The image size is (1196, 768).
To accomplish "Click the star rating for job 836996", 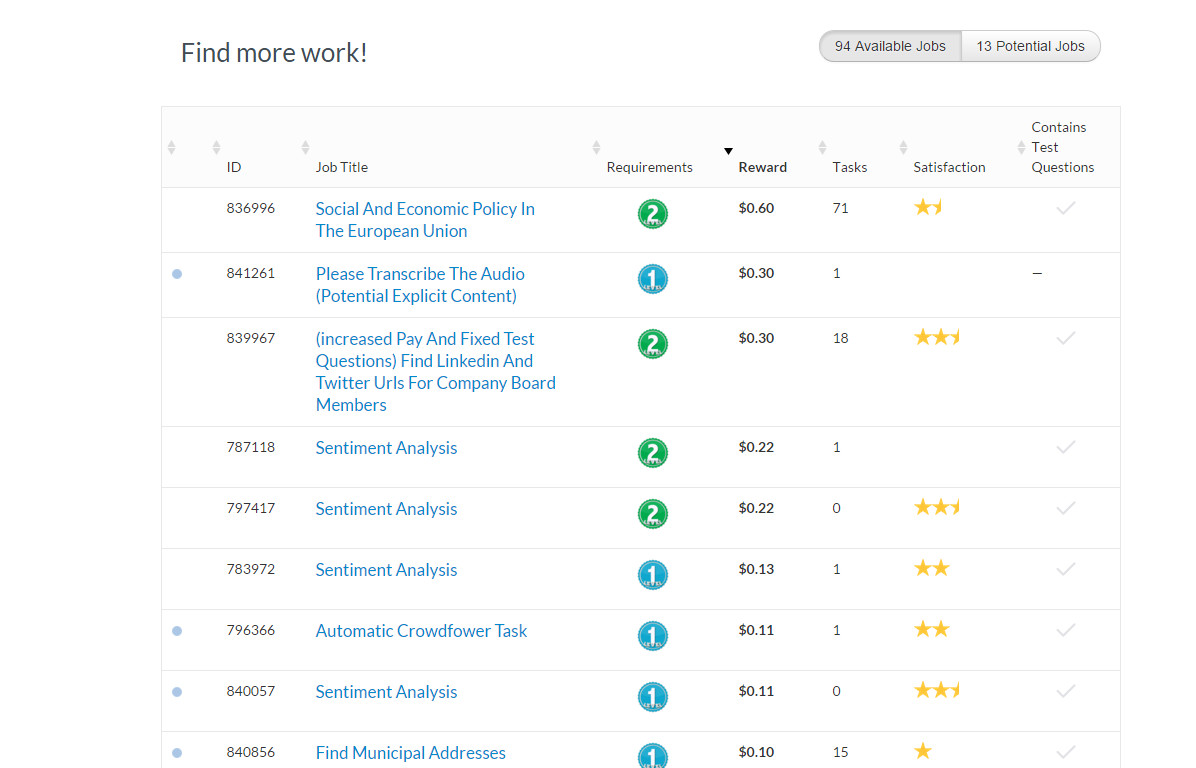I will tap(928, 208).
